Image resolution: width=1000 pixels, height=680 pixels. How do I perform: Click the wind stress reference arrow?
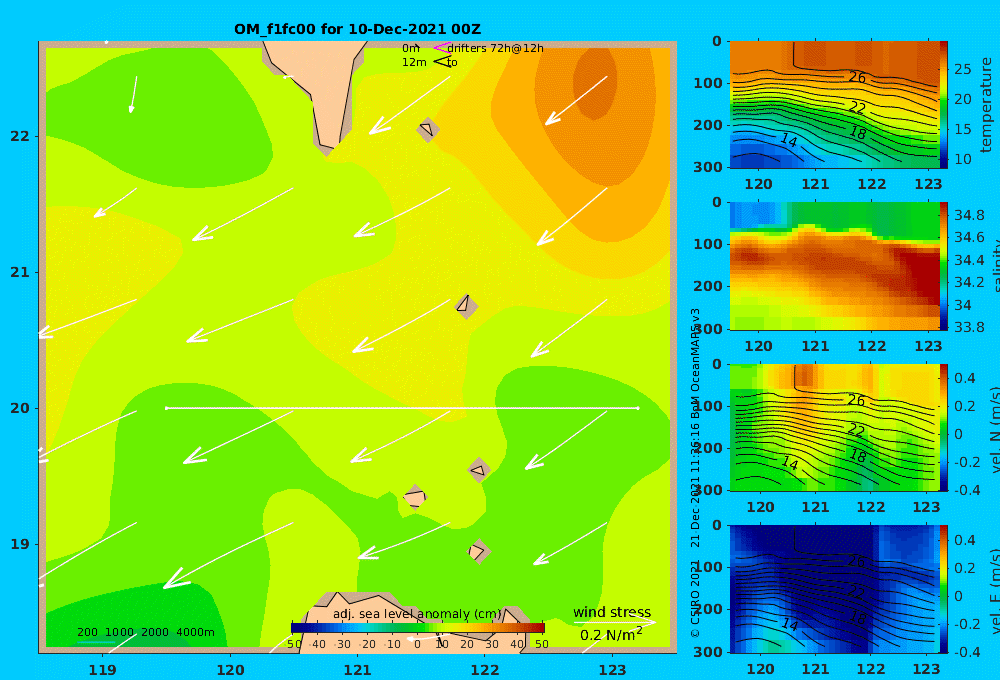tap(614, 622)
